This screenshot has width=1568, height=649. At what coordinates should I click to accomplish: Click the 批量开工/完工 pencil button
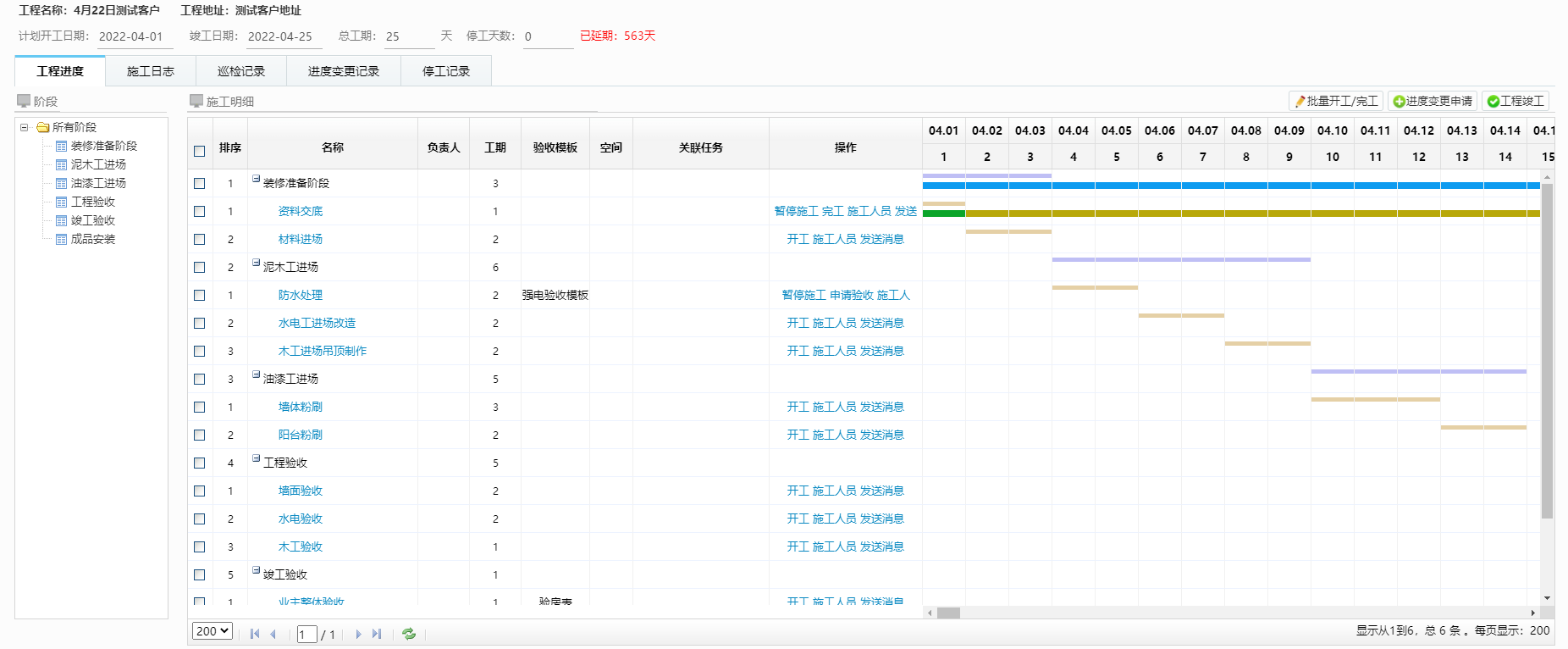(x=1335, y=101)
